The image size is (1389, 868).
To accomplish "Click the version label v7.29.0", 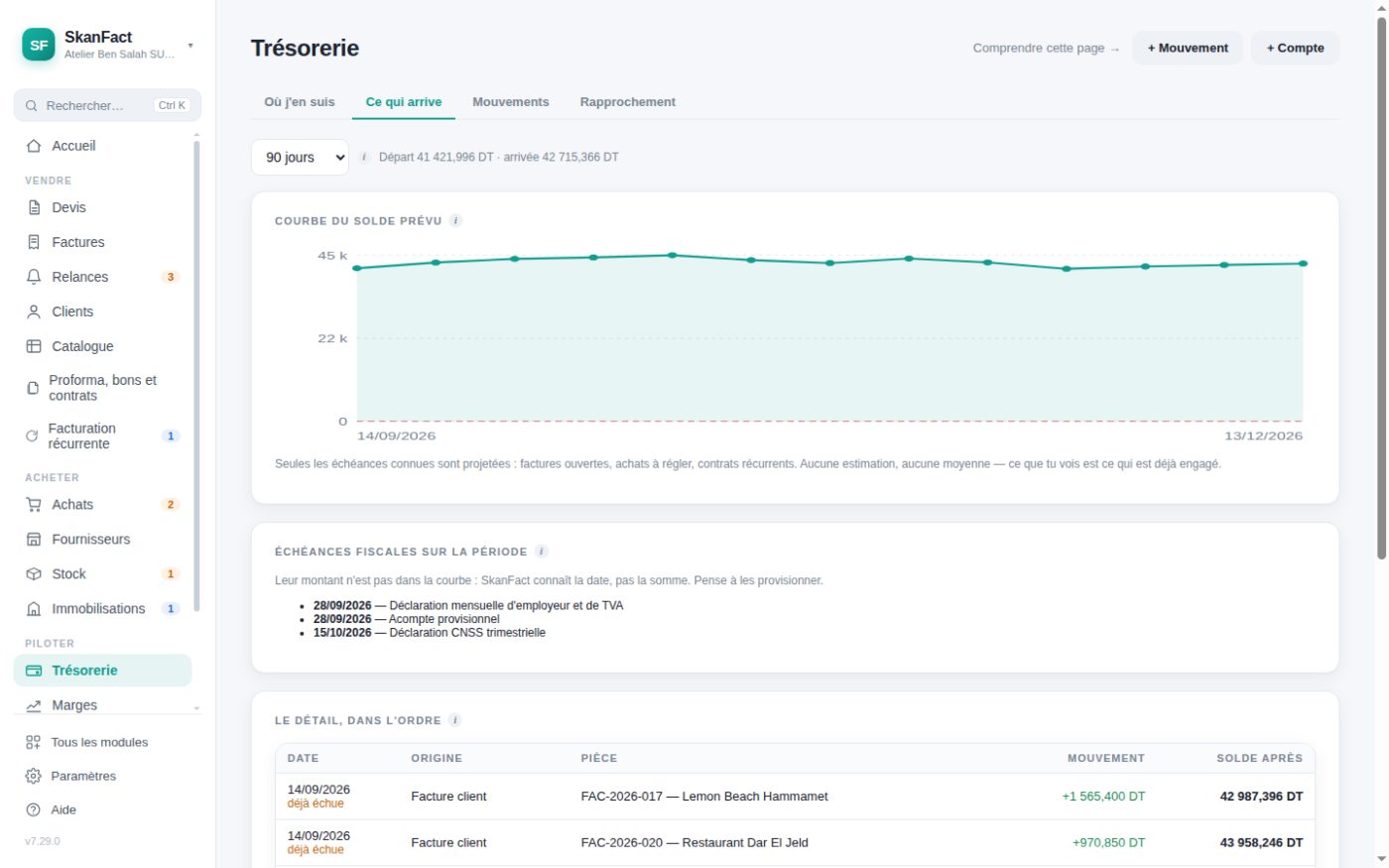I will pyautogui.click(x=43, y=841).
